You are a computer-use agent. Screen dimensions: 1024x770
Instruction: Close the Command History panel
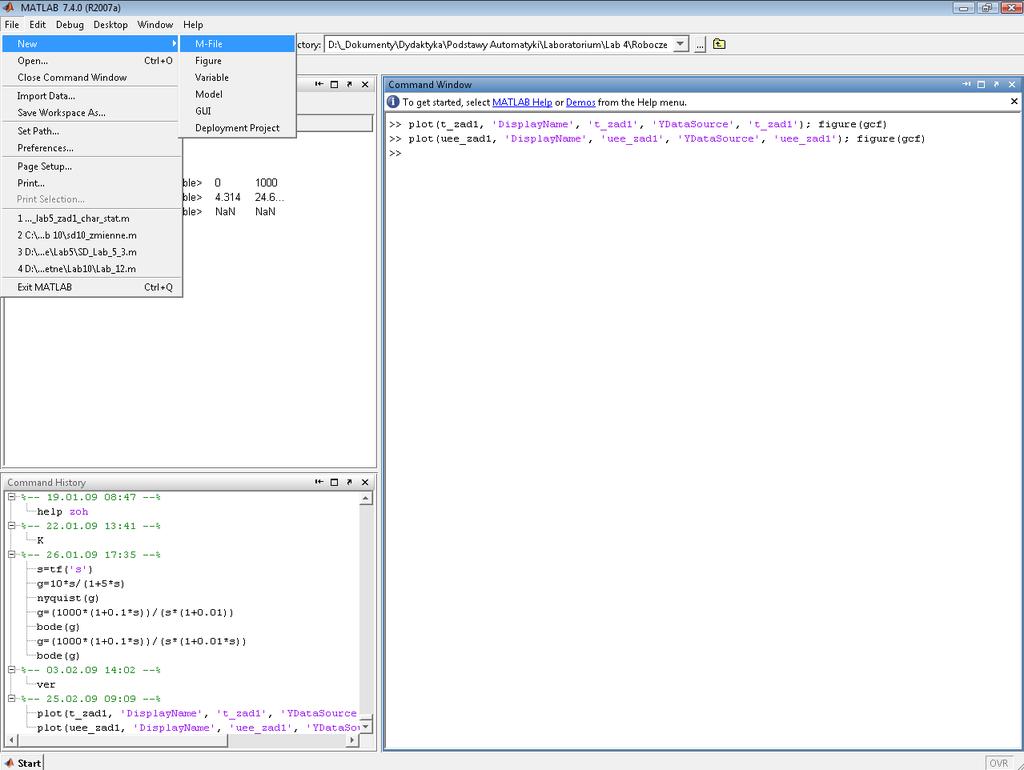click(365, 482)
